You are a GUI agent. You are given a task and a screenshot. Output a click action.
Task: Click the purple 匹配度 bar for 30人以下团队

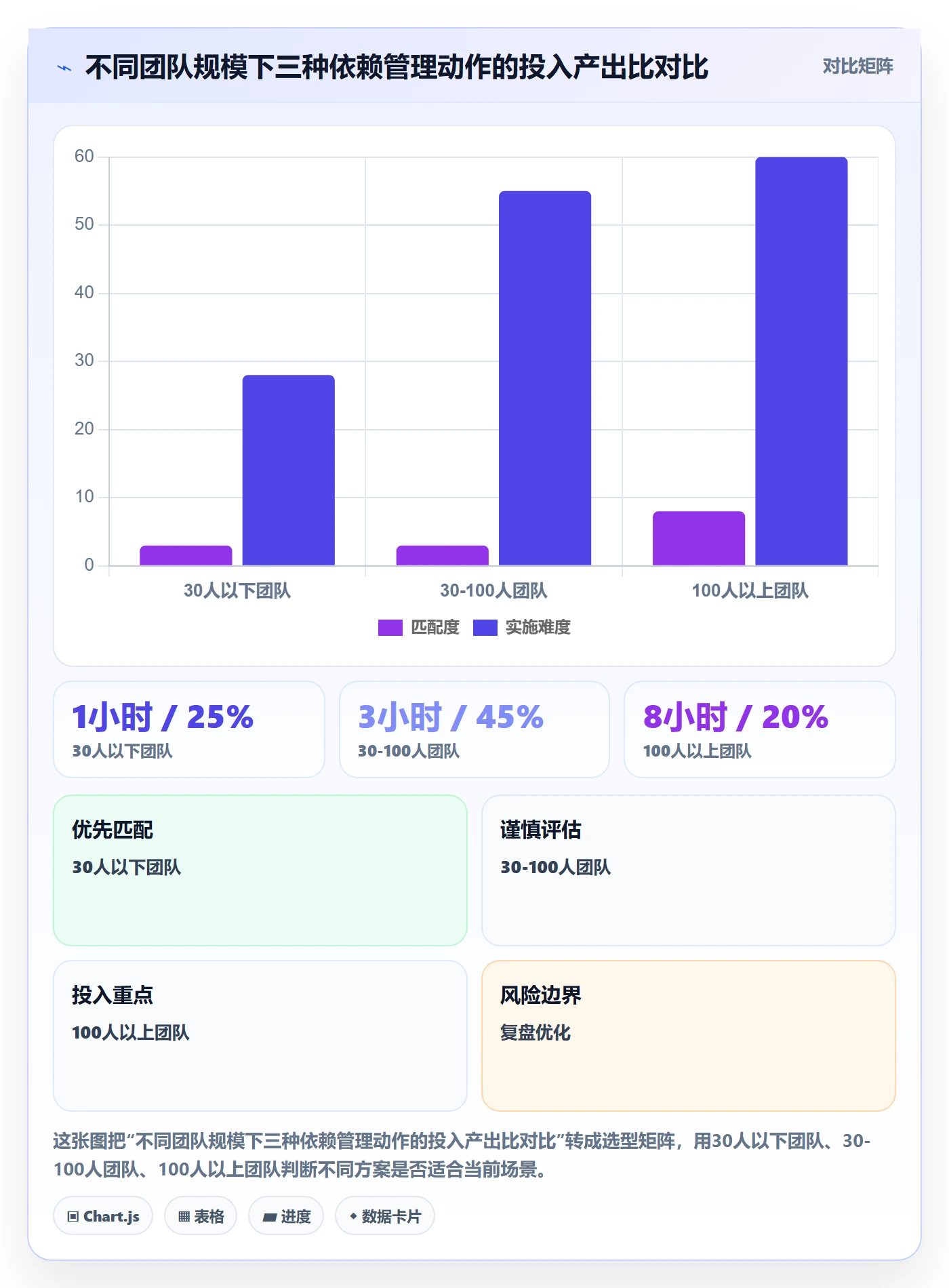pos(186,555)
